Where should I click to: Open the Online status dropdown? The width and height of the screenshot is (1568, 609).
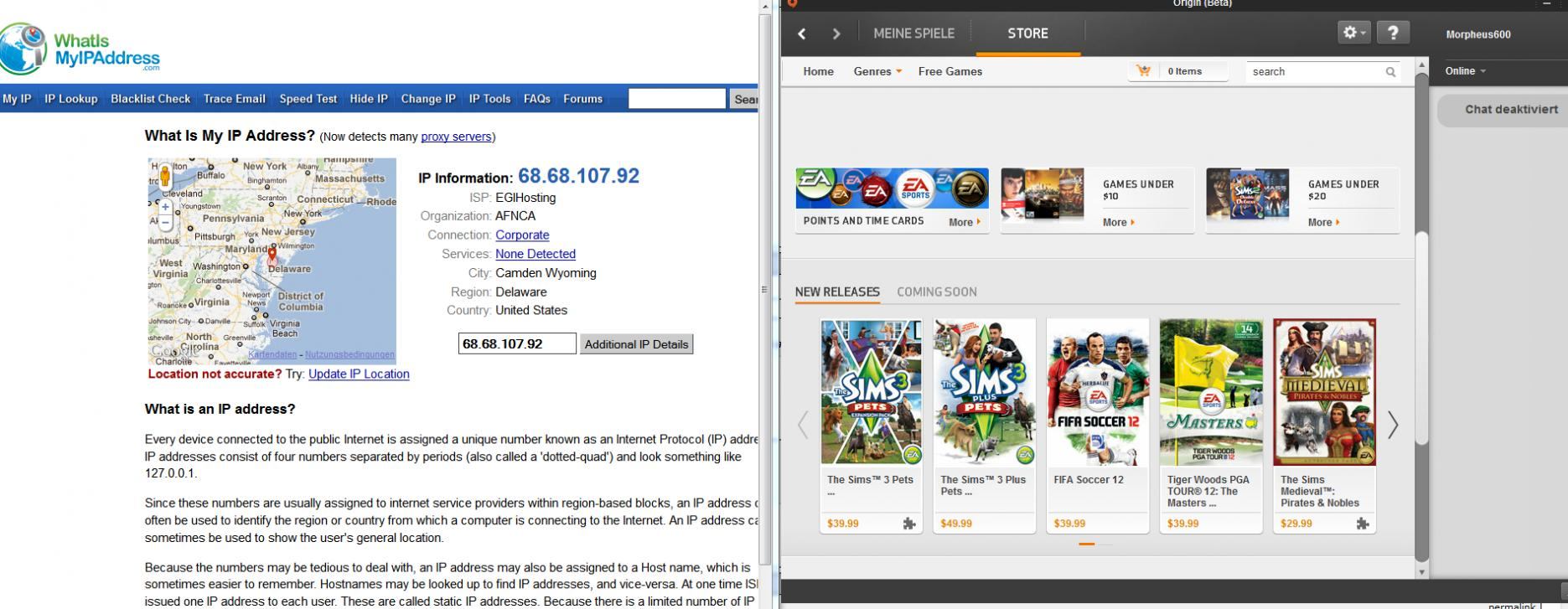(x=1465, y=71)
